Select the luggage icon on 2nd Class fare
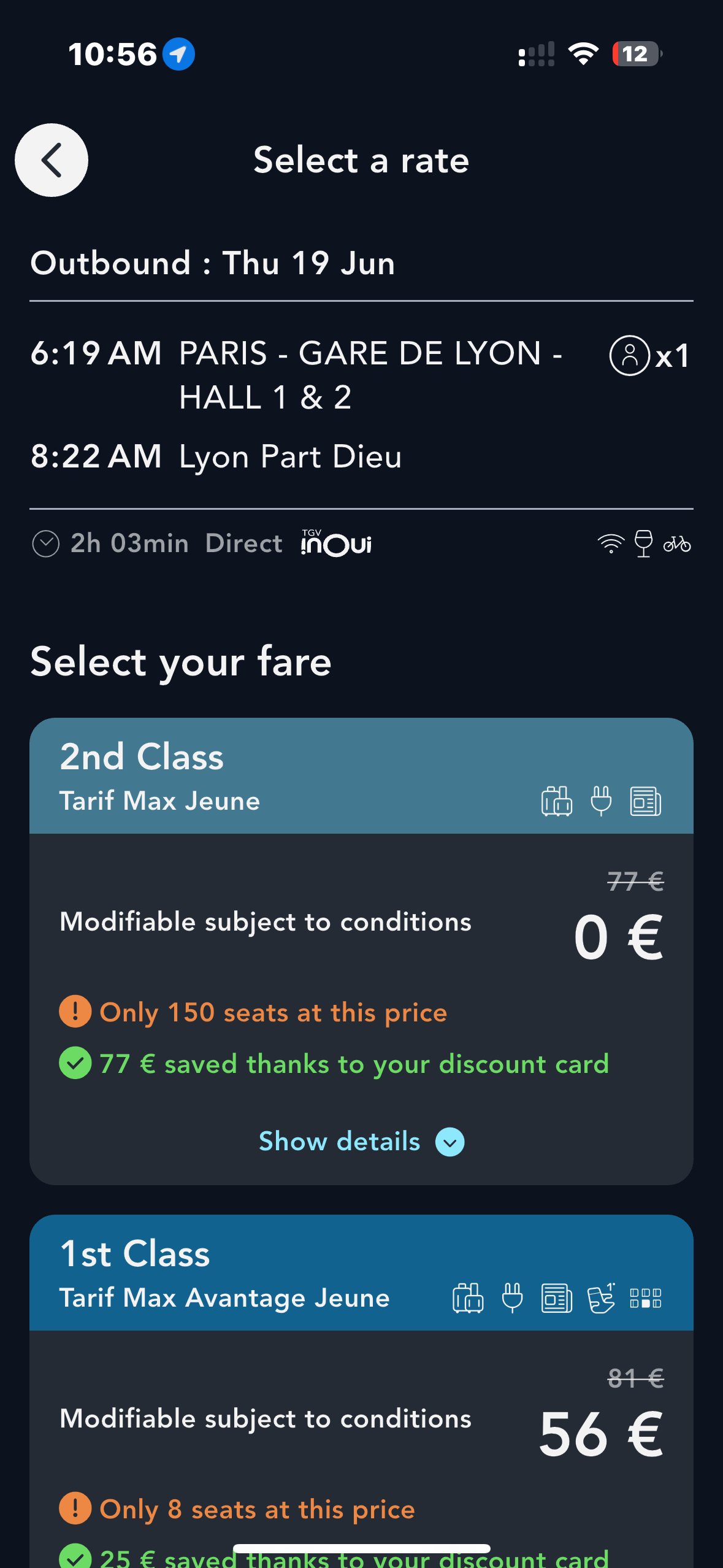Image resolution: width=723 pixels, height=1568 pixels. coord(556,801)
